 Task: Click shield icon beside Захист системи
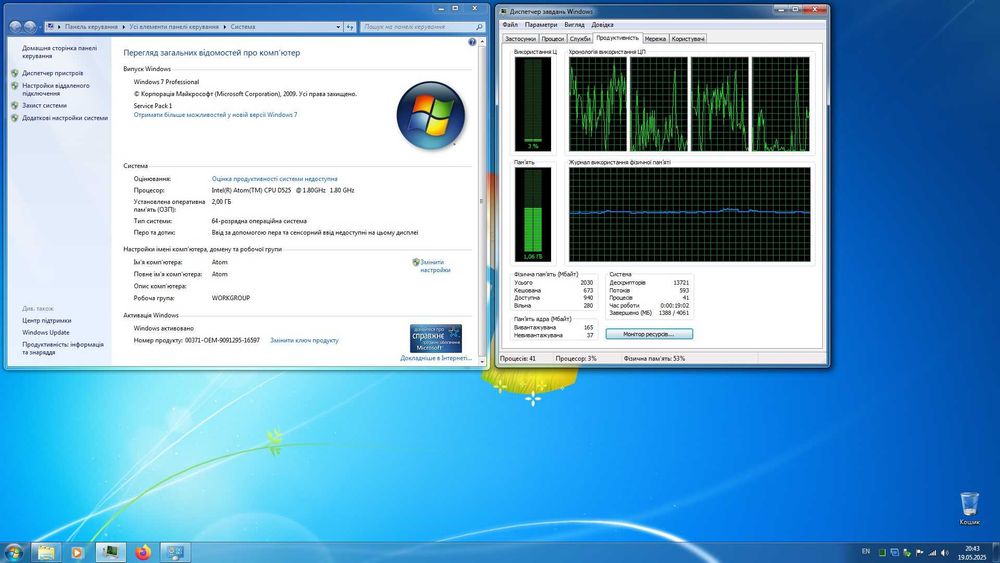pyautogui.click(x=15, y=105)
